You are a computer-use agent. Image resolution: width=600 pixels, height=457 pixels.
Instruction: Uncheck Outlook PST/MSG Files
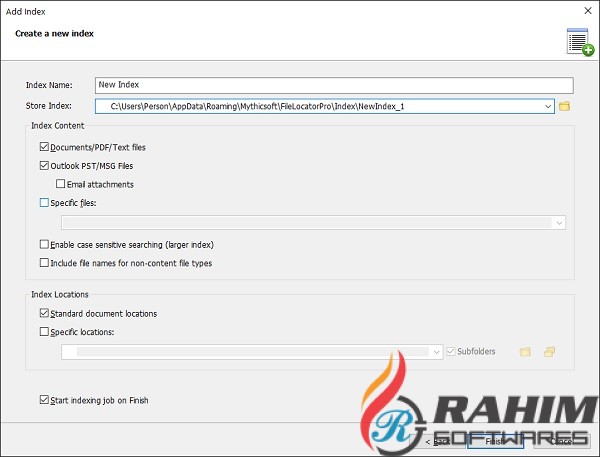click(x=44, y=165)
